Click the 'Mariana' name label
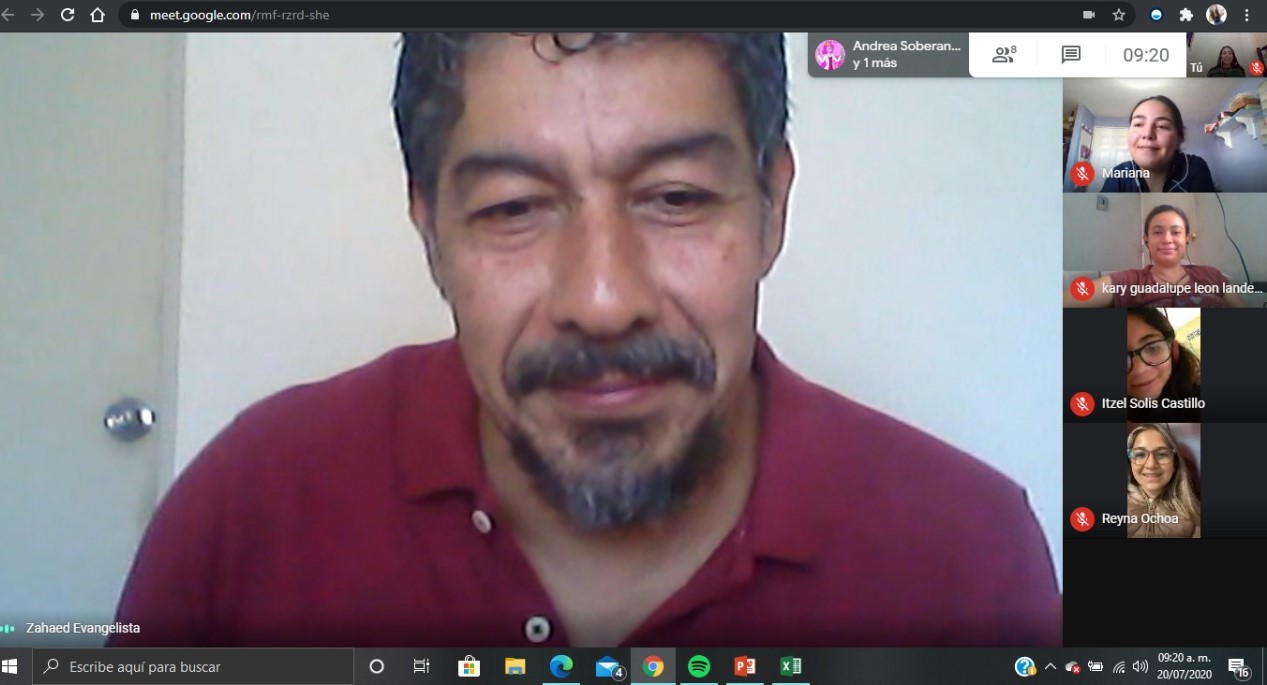The image size is (1267, 685). pyautogui.click(x=1126, y=173)
